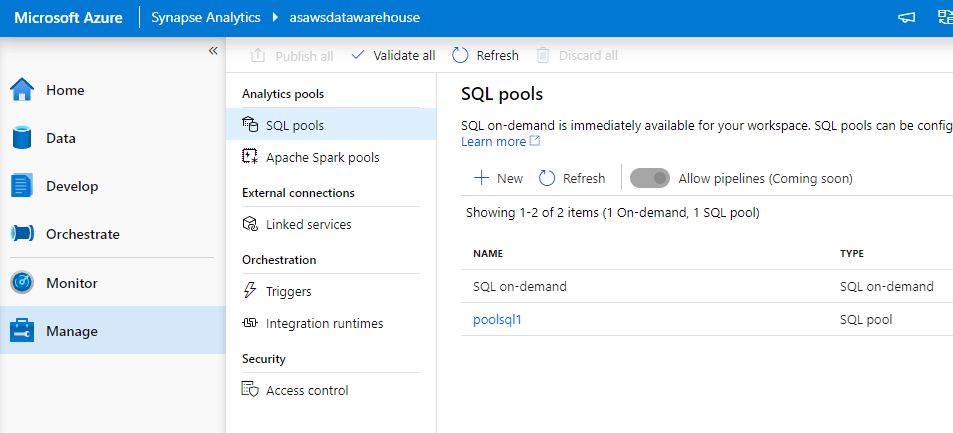
Task: Follow the Learn more link
Action: coord(494,141)
